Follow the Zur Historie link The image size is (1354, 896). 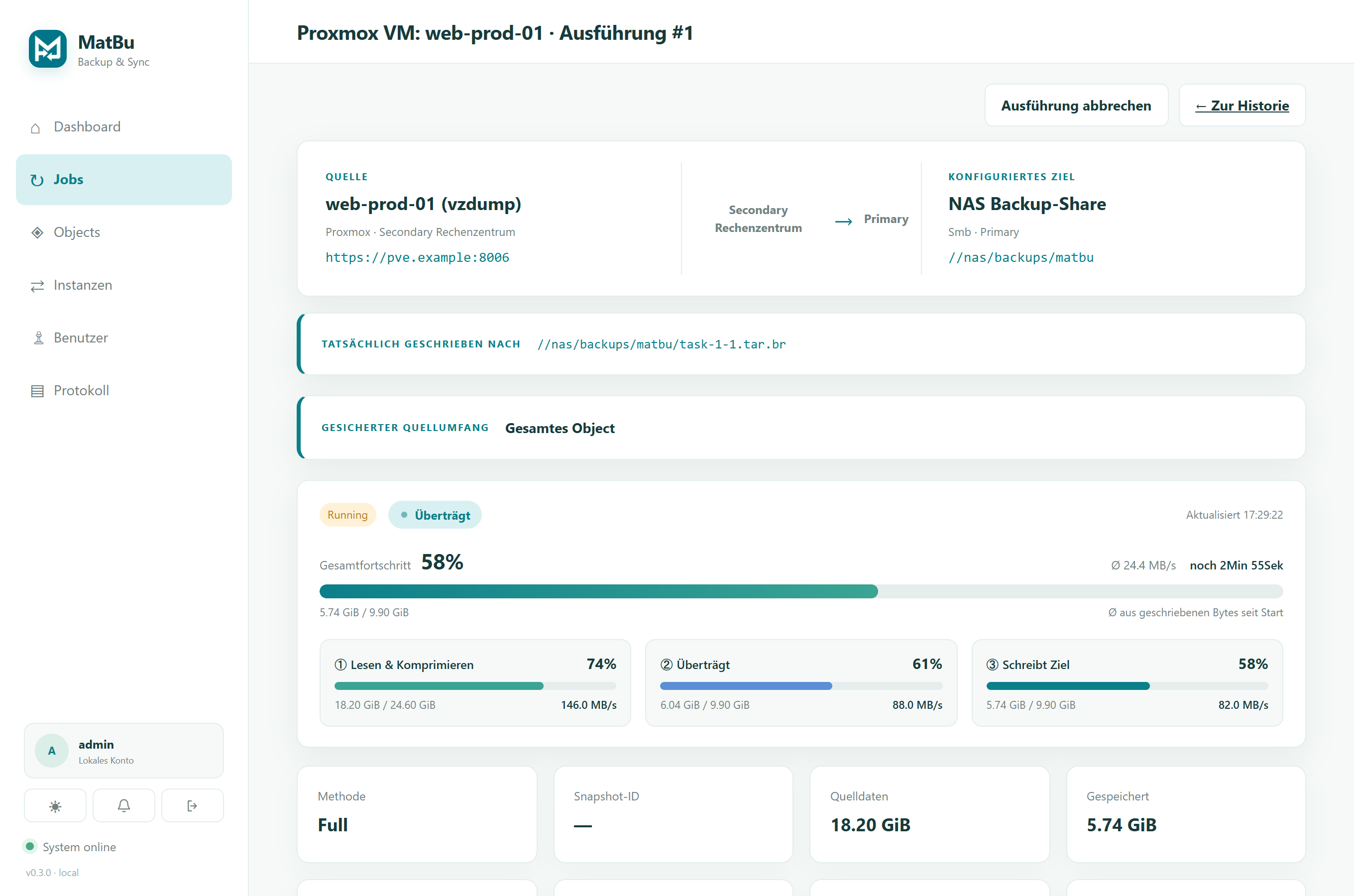click(x=1242, y=106)
